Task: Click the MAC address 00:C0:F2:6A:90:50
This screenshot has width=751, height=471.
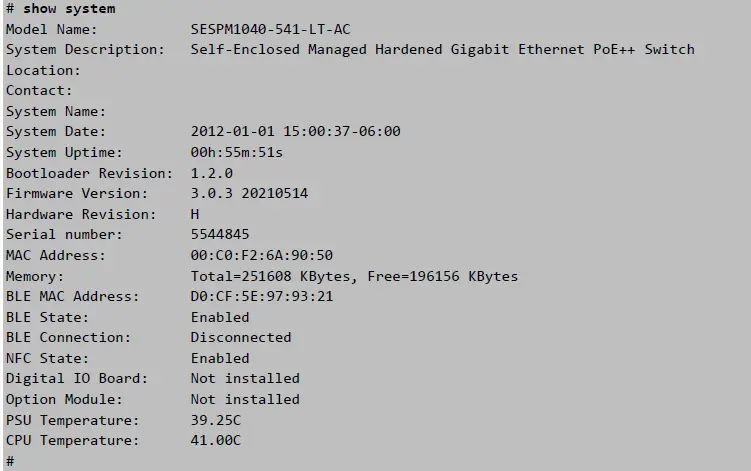Action: coord(261,256)
